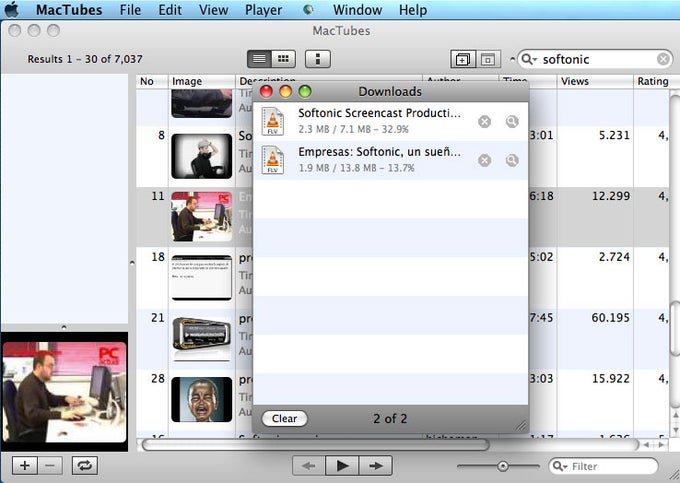This screenshot has width=680, height=483.
Task: Select thumbnail of video number 28
Action: click(202, 399)
